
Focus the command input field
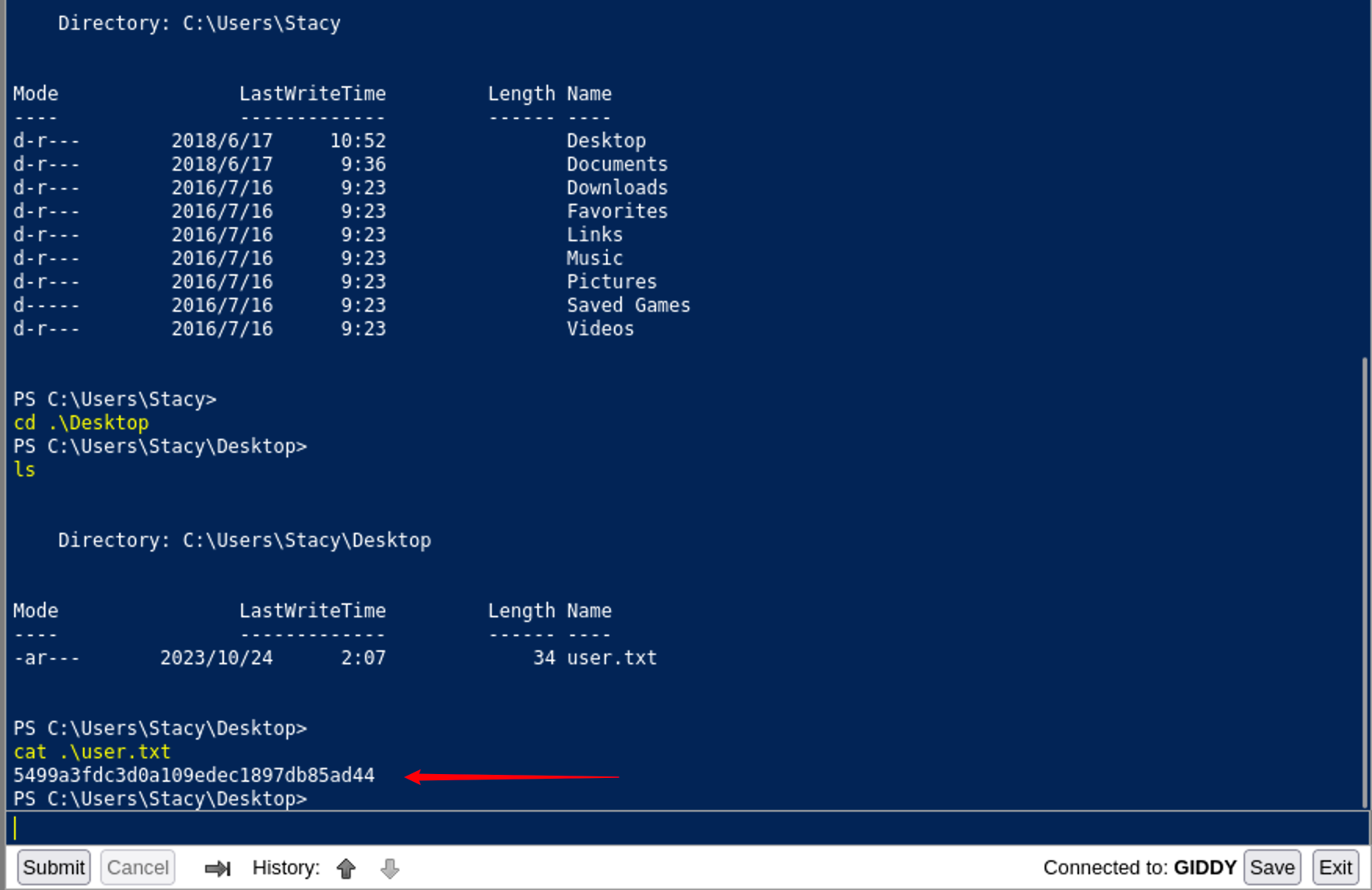(688, 828)
